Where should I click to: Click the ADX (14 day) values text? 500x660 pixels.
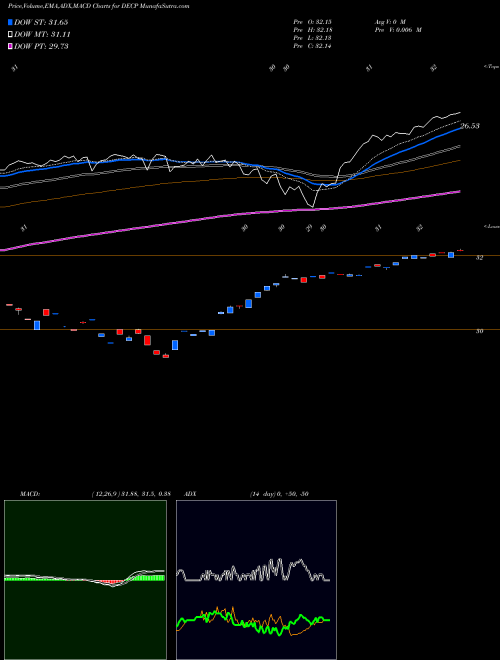[279, 494]
